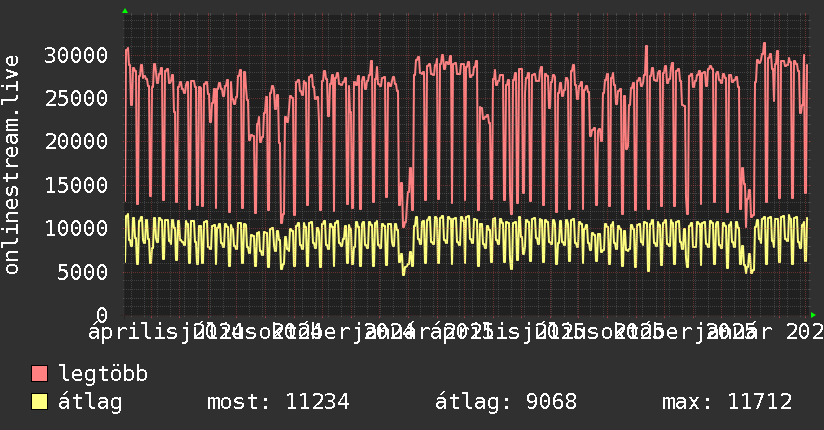This screenshot has width=824, height=430.
Task: Click the max: 11712 statistic
Action: click(x=727, y=402)
